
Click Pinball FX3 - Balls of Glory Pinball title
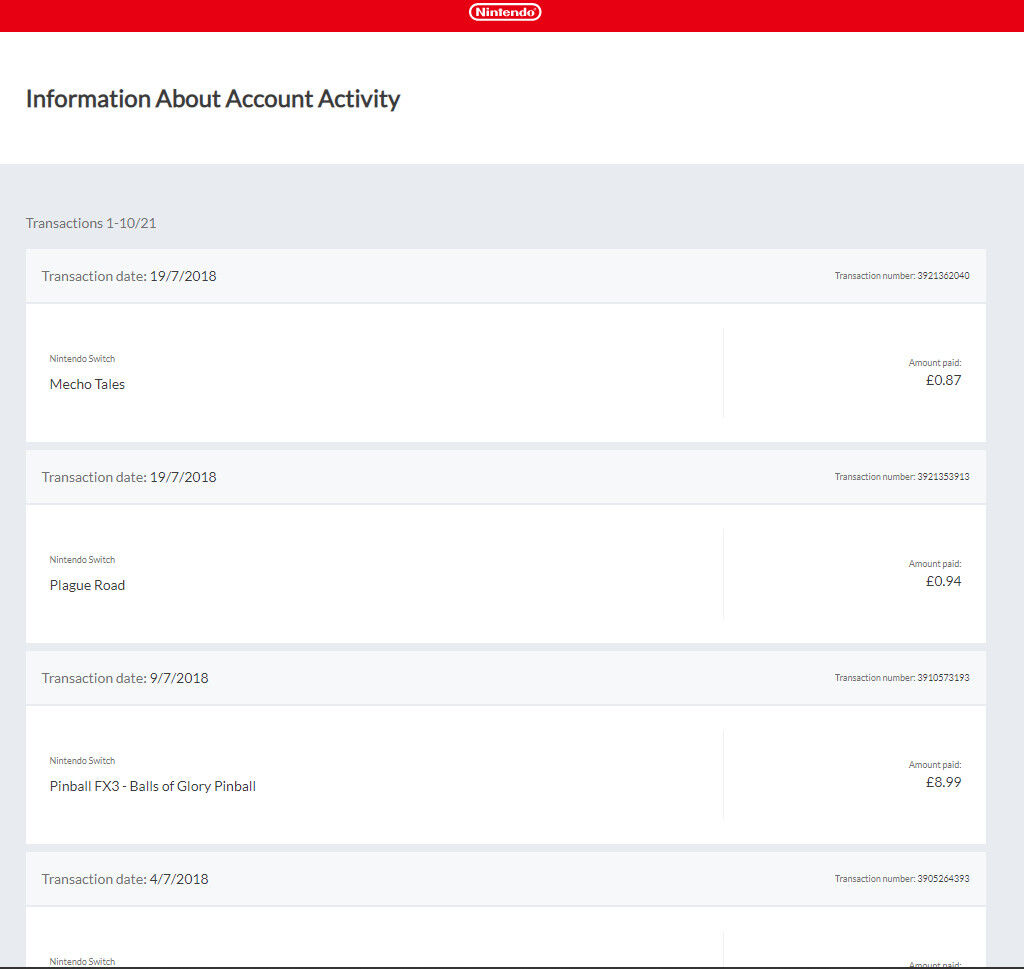pyautogui.click(x=153, y=786)
